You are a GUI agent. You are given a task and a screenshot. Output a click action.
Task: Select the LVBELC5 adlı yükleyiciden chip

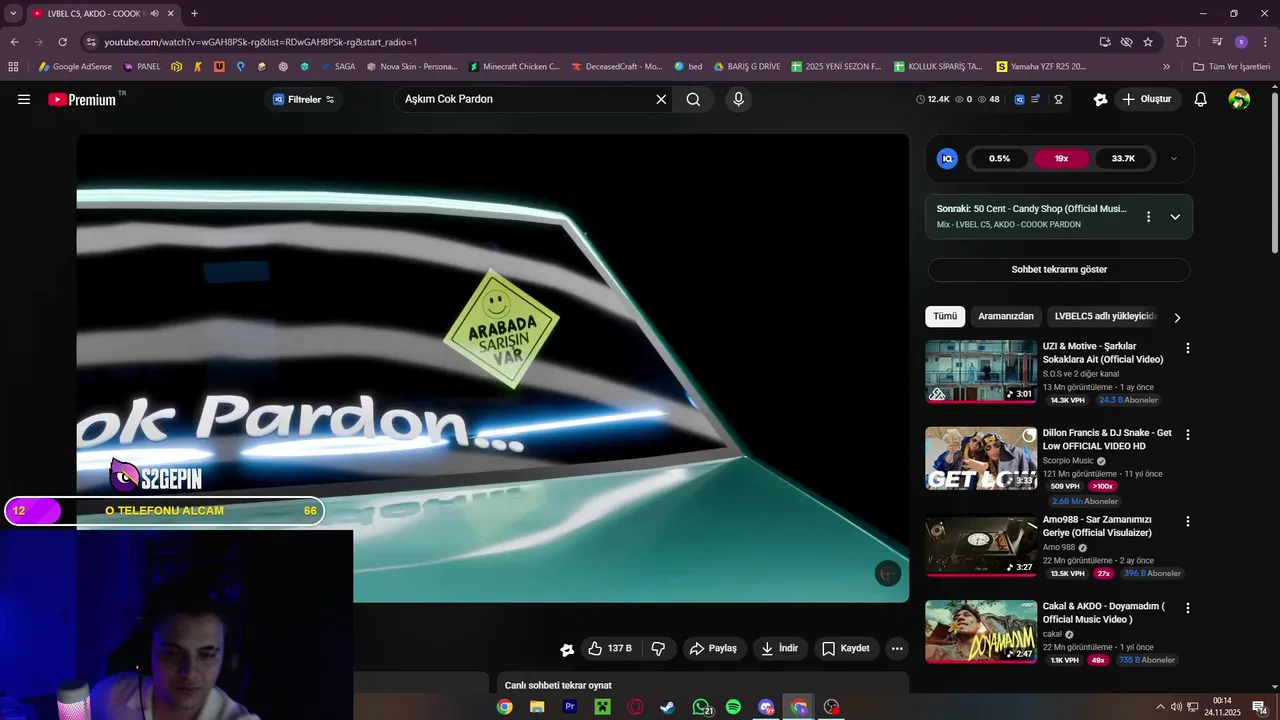(x=1105, y=316)
